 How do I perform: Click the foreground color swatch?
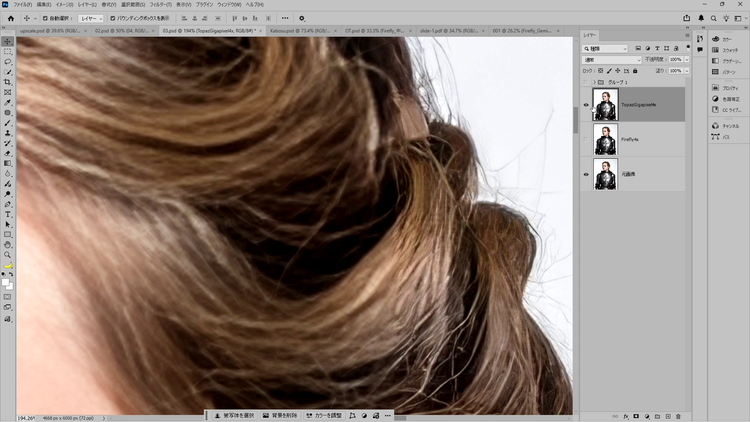(6, 281)
